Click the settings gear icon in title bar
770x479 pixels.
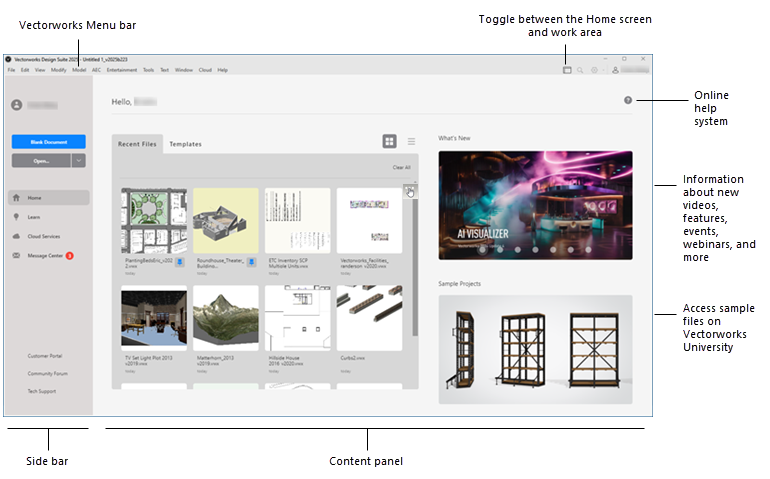(594, 70)
